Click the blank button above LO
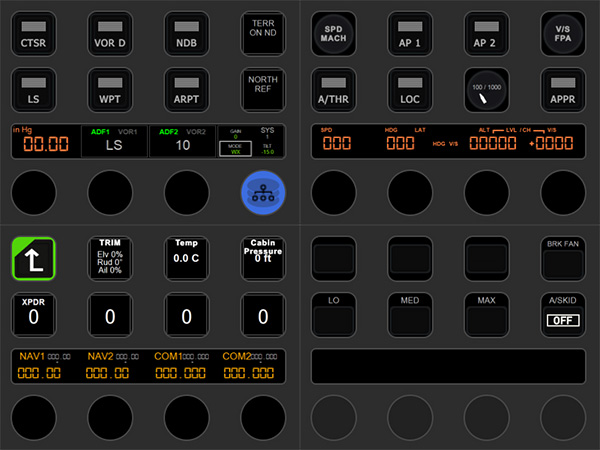The image size is (600, 450). [333, 259]
